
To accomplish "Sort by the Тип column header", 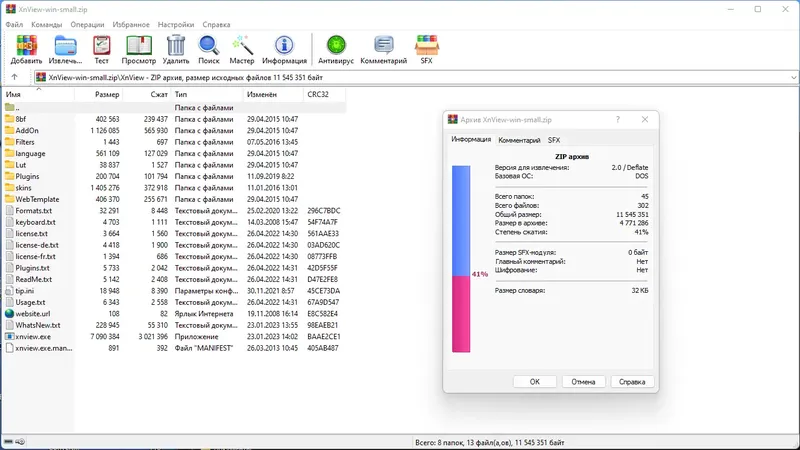I will click(207, 94).
